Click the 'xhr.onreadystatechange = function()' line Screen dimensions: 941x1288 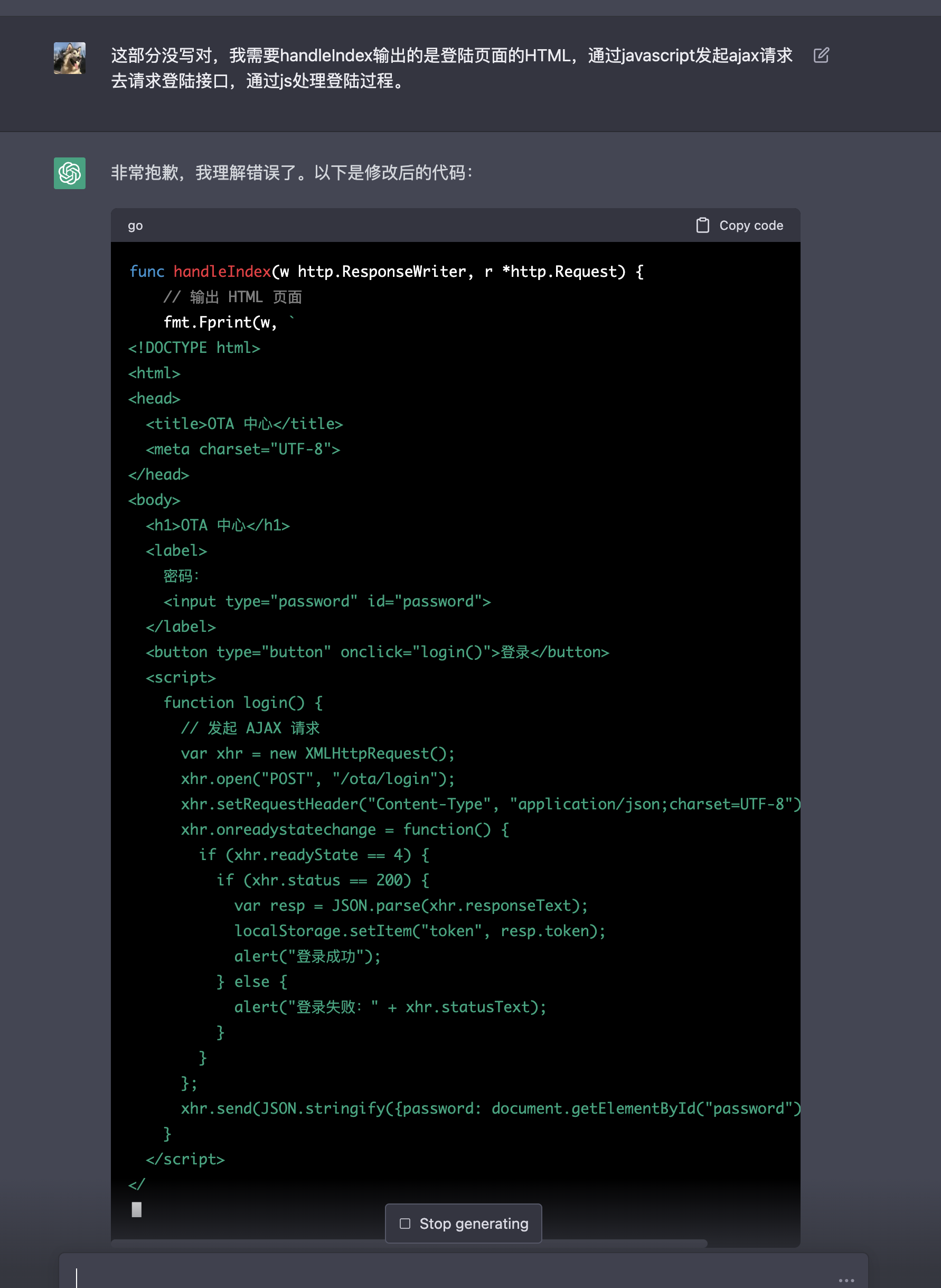(345, 829)
